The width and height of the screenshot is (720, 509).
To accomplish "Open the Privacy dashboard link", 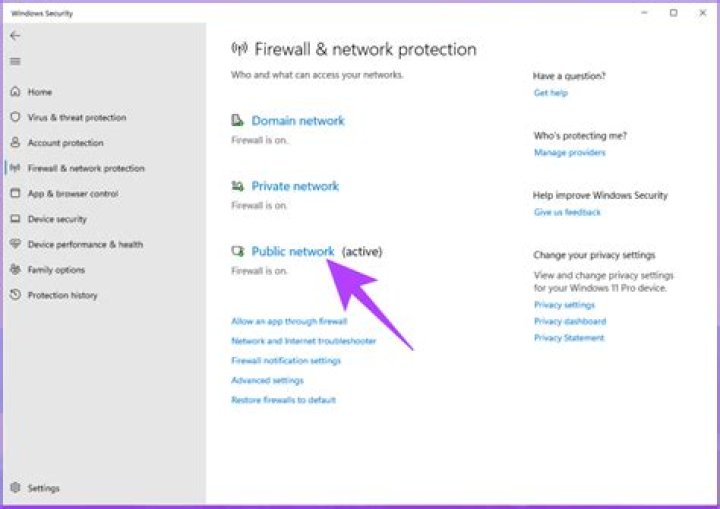I will pyautogui.click(x=569, y=322).
